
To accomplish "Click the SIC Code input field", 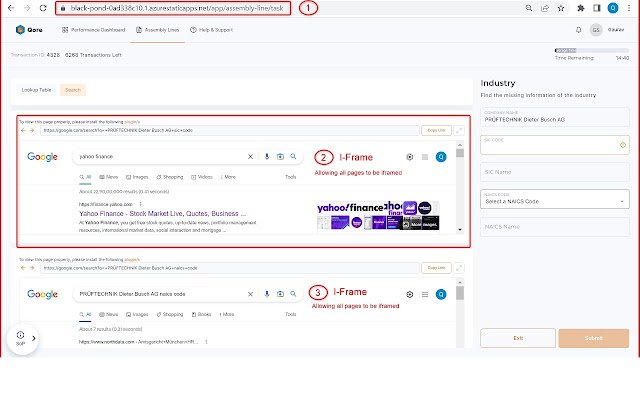I will click(x=555, y=145).
